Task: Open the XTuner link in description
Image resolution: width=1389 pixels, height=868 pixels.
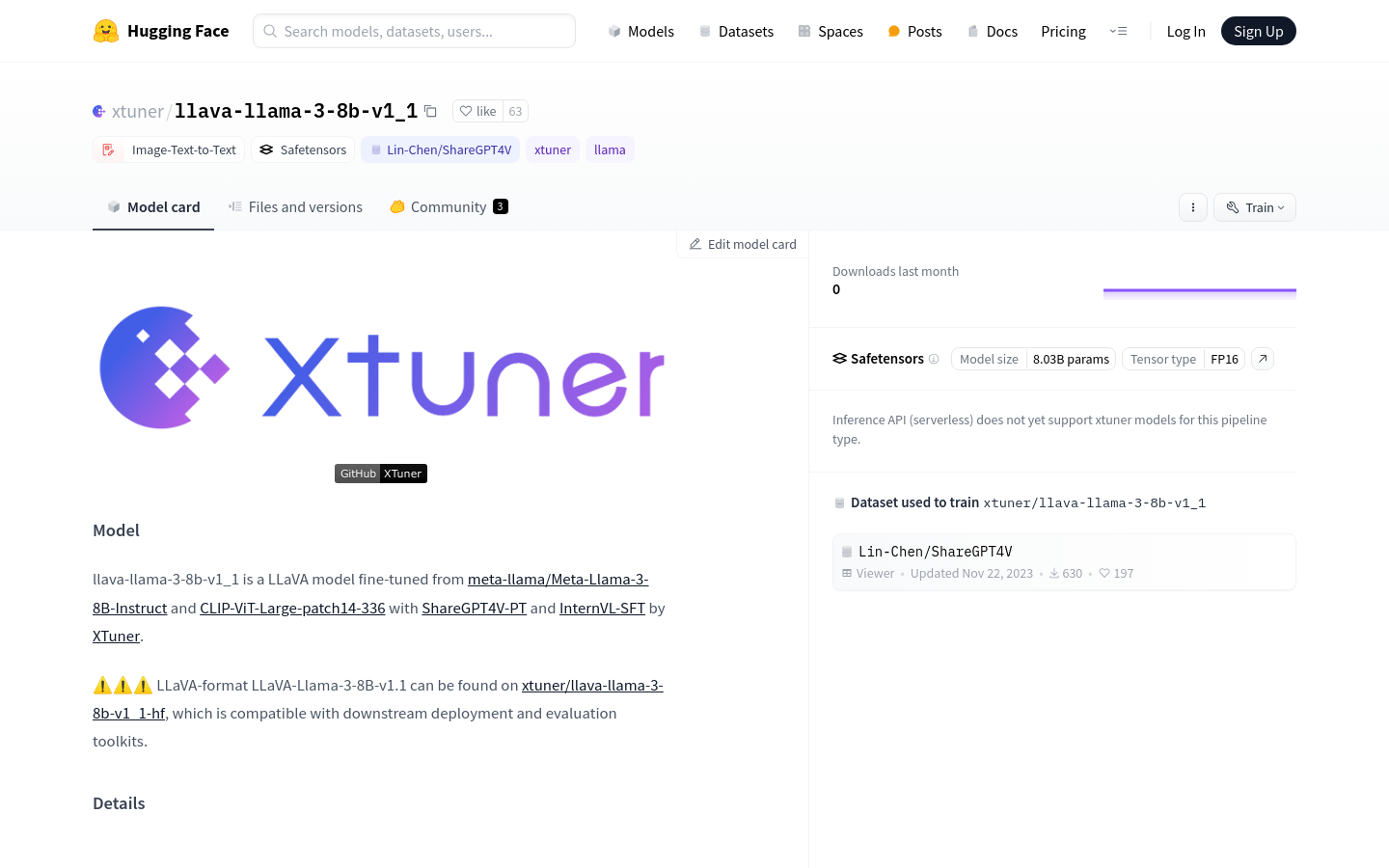Action: click(x=116, y=636)
